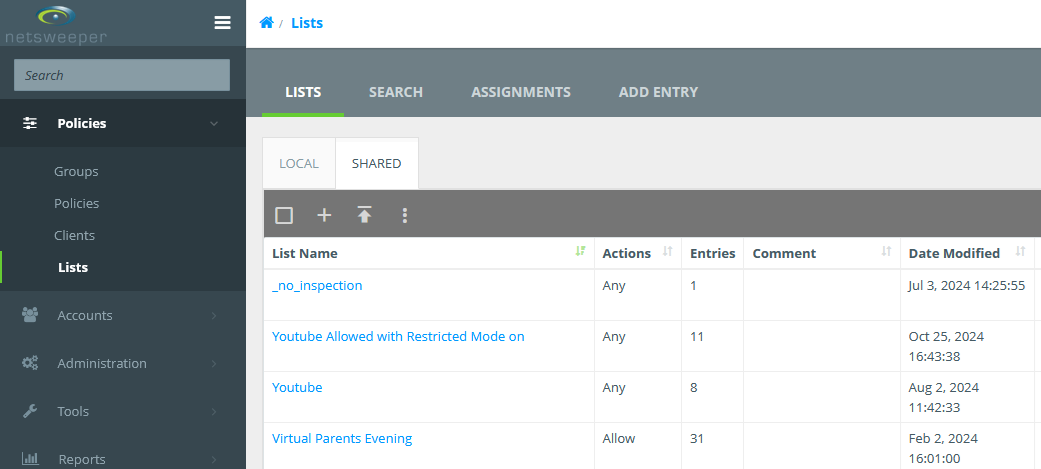Expand the Tools menu chevron
This screenshot has width=1041, height=469.
[x=214, y=412]
